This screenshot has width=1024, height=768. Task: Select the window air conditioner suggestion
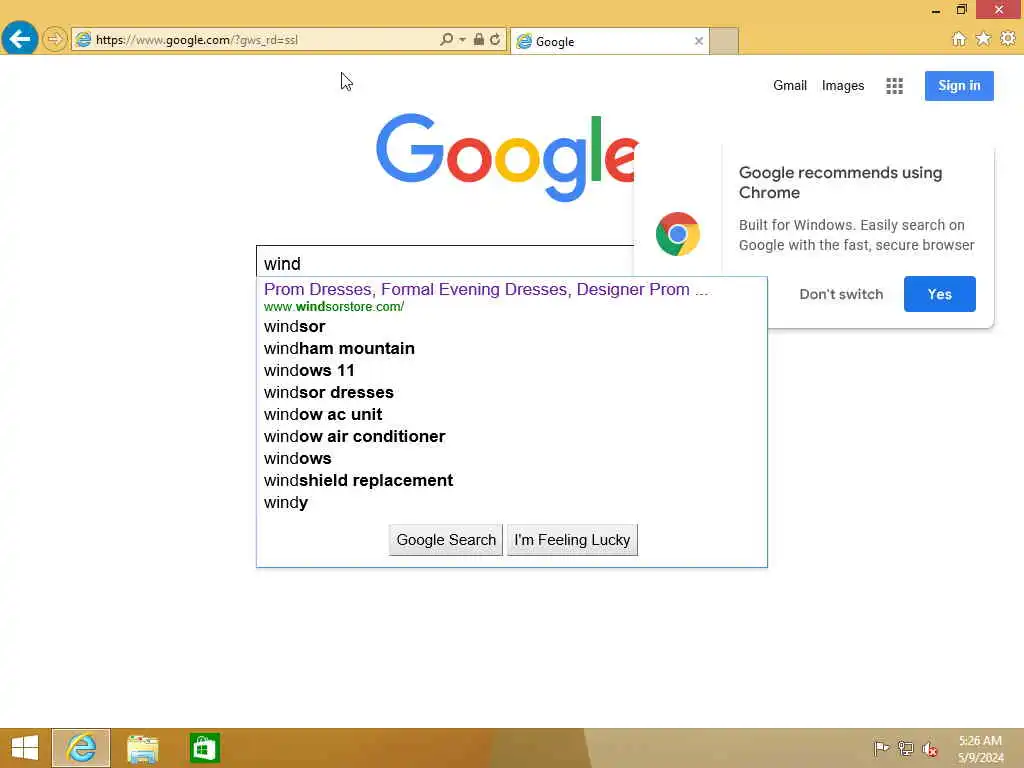tap(512, 436)
